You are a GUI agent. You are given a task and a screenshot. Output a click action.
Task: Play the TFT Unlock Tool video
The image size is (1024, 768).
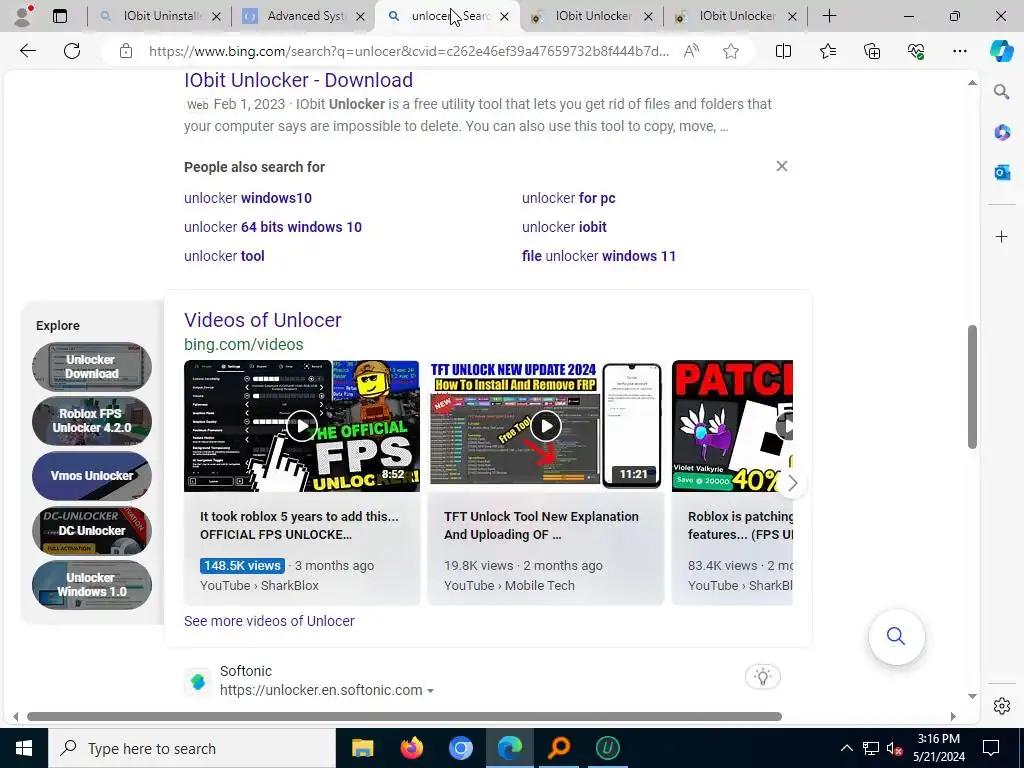coord(545,426)
